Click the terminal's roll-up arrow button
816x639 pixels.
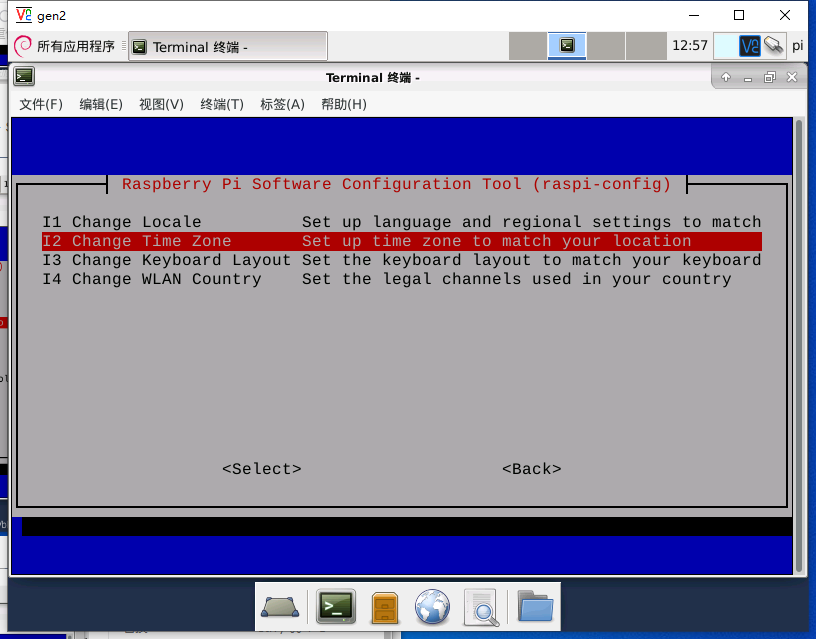[725, 78]
